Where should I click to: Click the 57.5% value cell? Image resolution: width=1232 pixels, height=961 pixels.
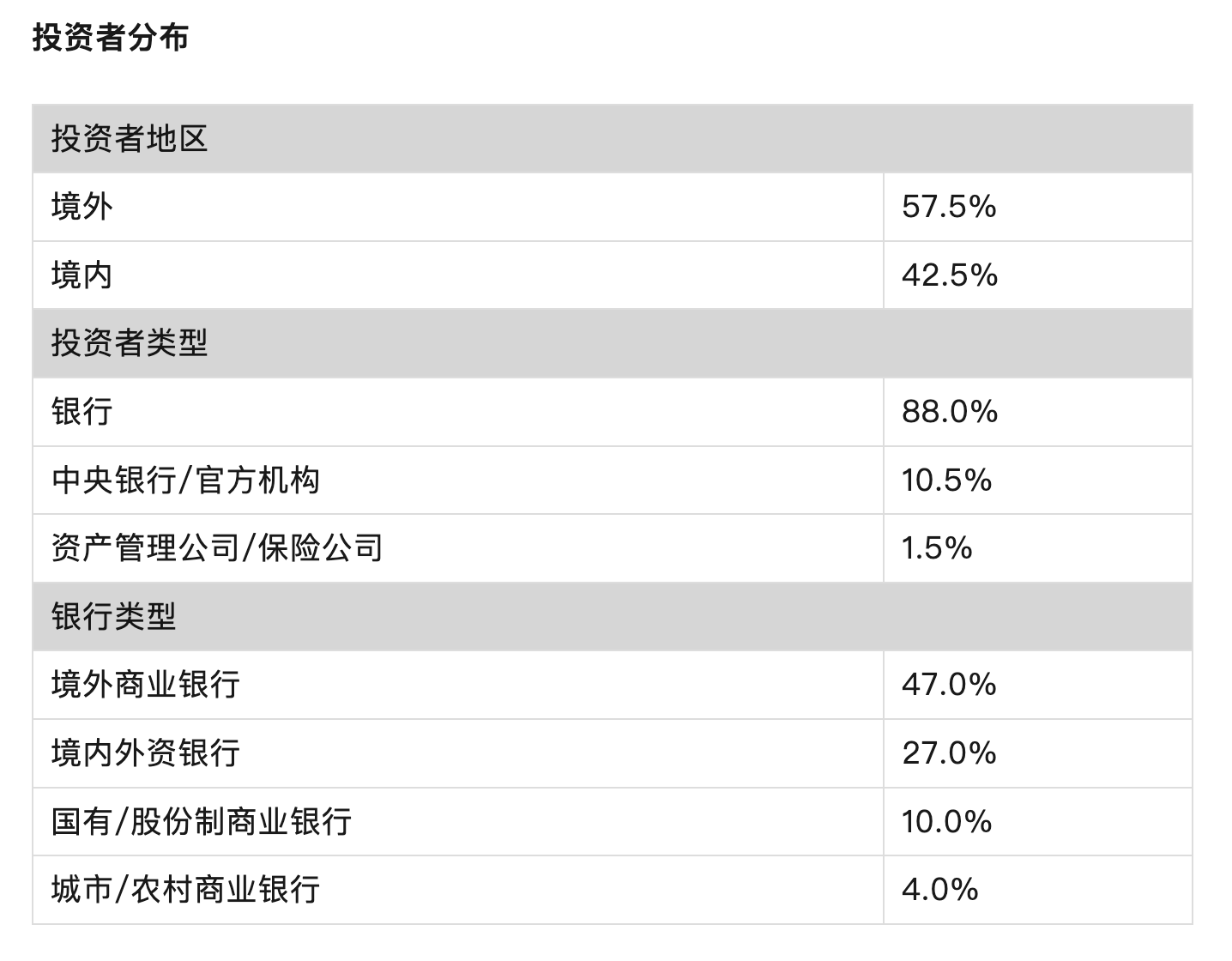coord(949,207)
